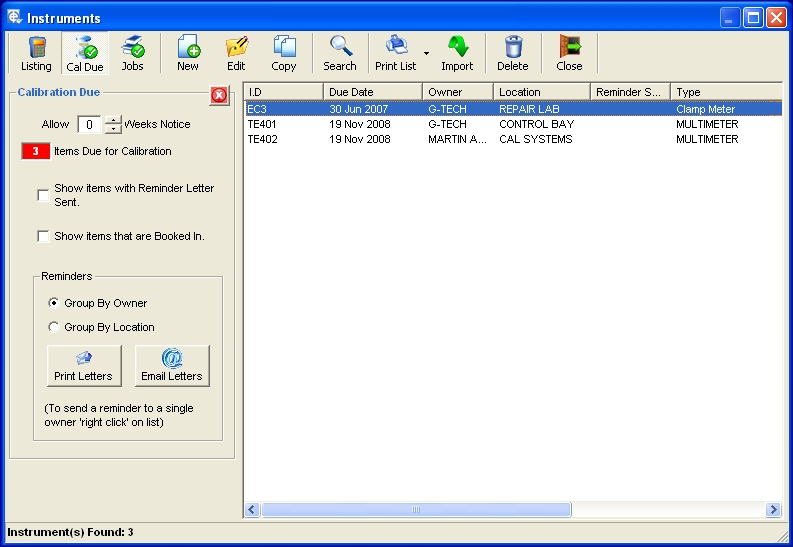The height and width of the screenshot is (547, 793).
Task: Delete the selected instrument
Action: click(513, 53)
